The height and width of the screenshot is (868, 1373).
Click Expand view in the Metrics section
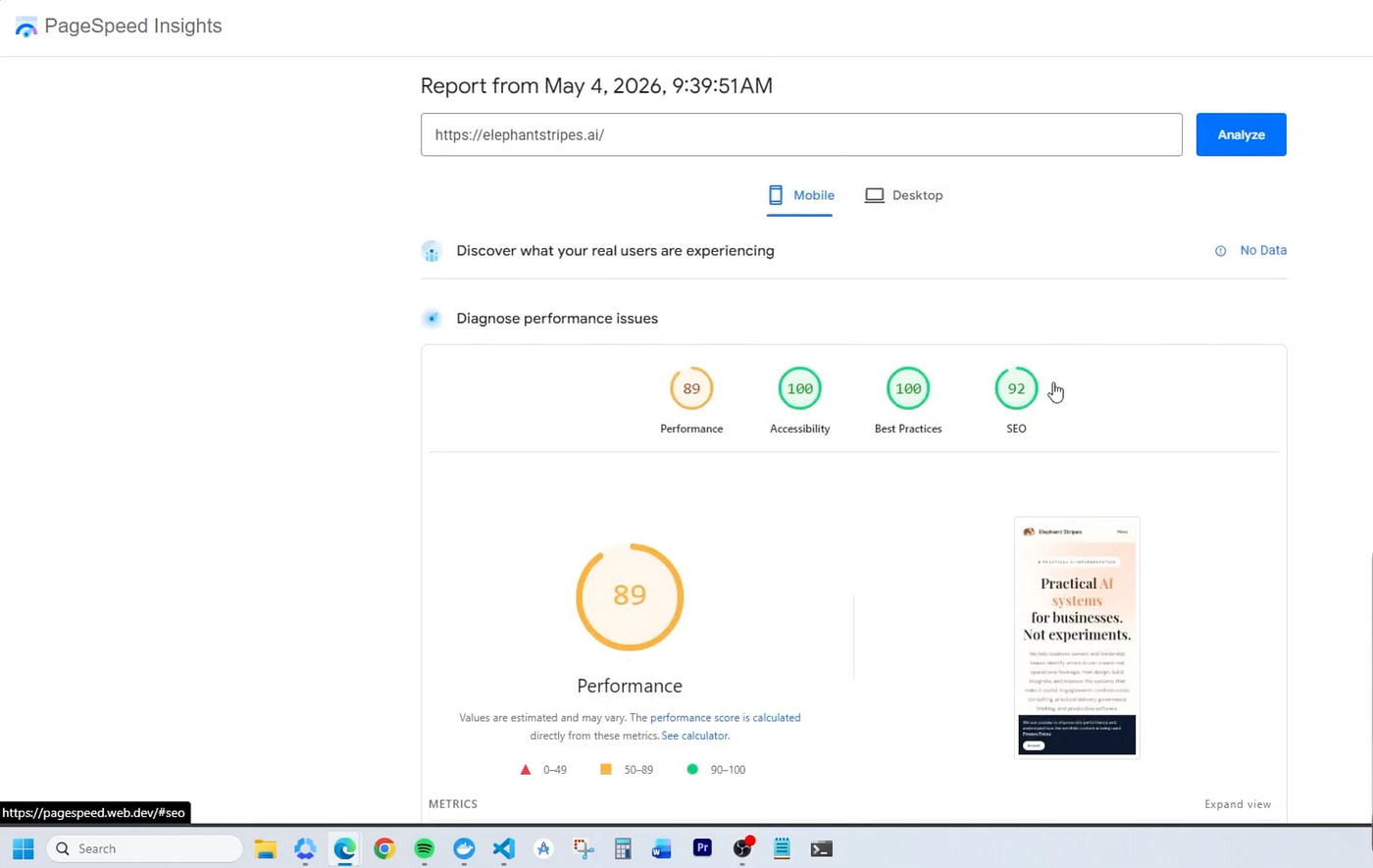click(1238, 804)
